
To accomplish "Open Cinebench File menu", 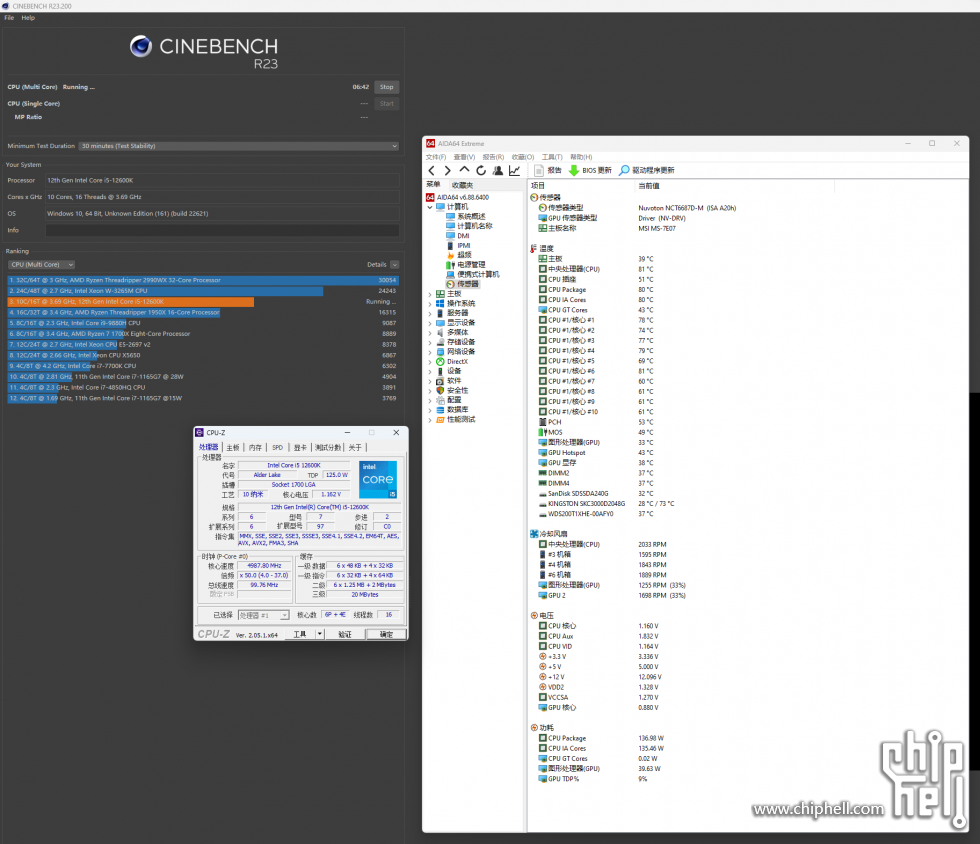I will coord(9,18).
